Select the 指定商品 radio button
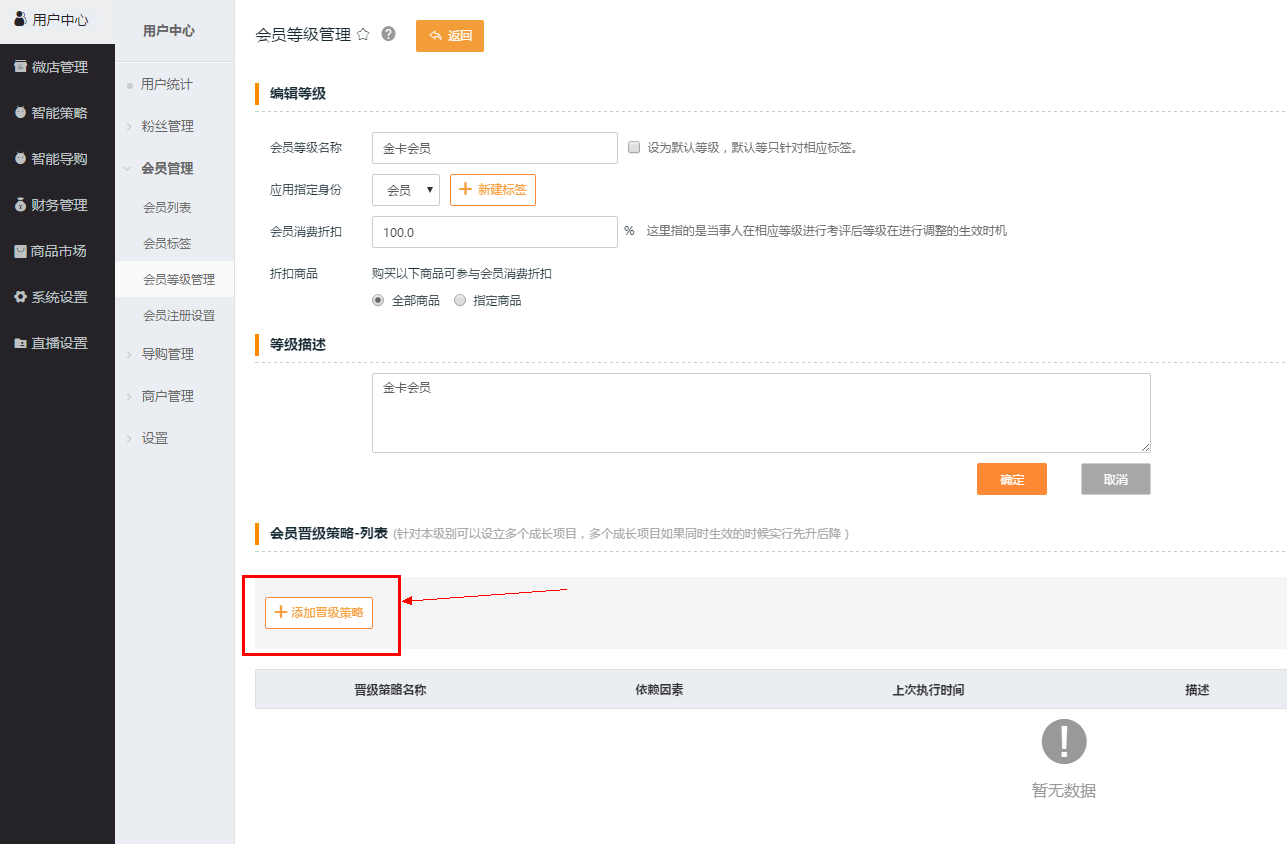 460,300
